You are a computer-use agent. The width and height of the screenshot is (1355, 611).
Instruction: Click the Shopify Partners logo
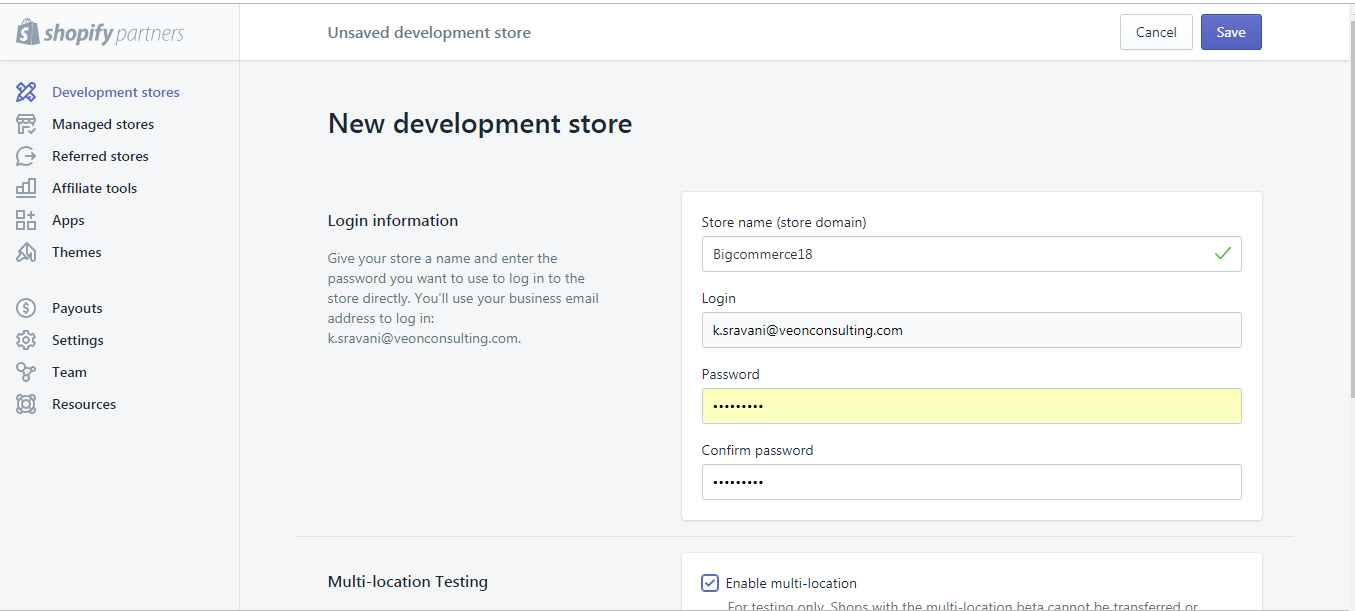[100, 33]
